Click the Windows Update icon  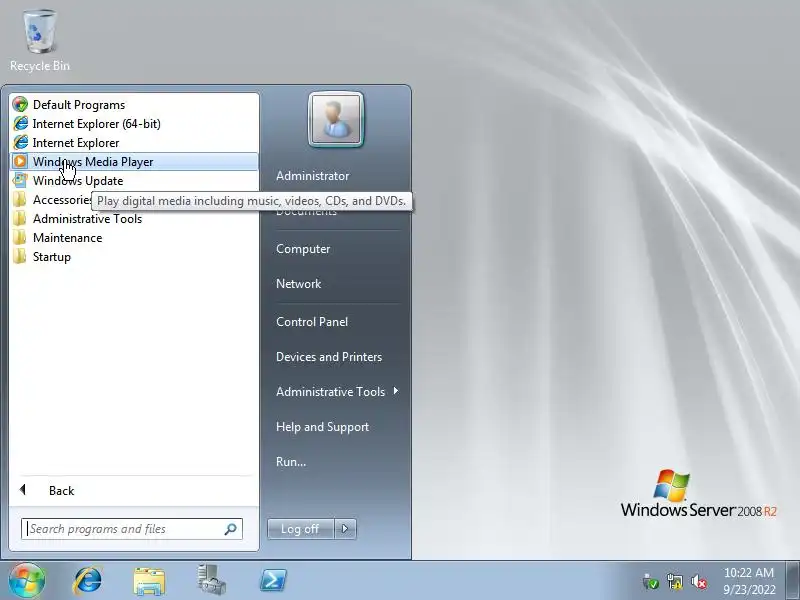(x=20, y=181)
